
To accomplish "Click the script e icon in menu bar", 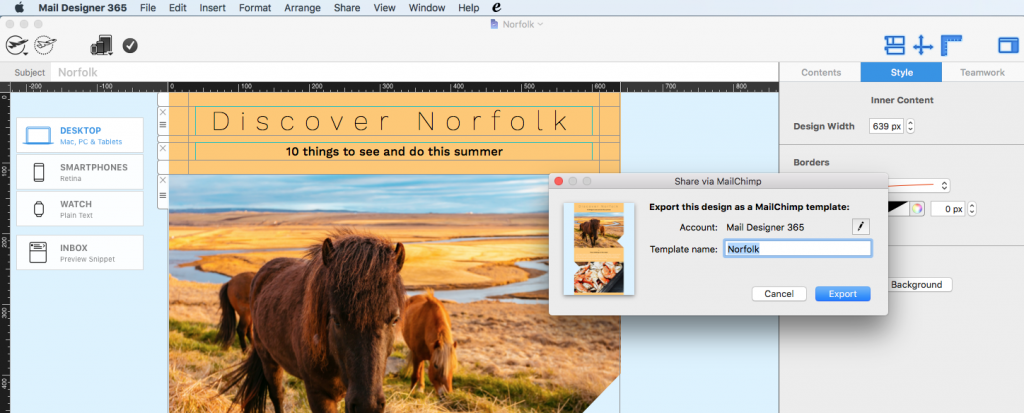I will (496, 8).
